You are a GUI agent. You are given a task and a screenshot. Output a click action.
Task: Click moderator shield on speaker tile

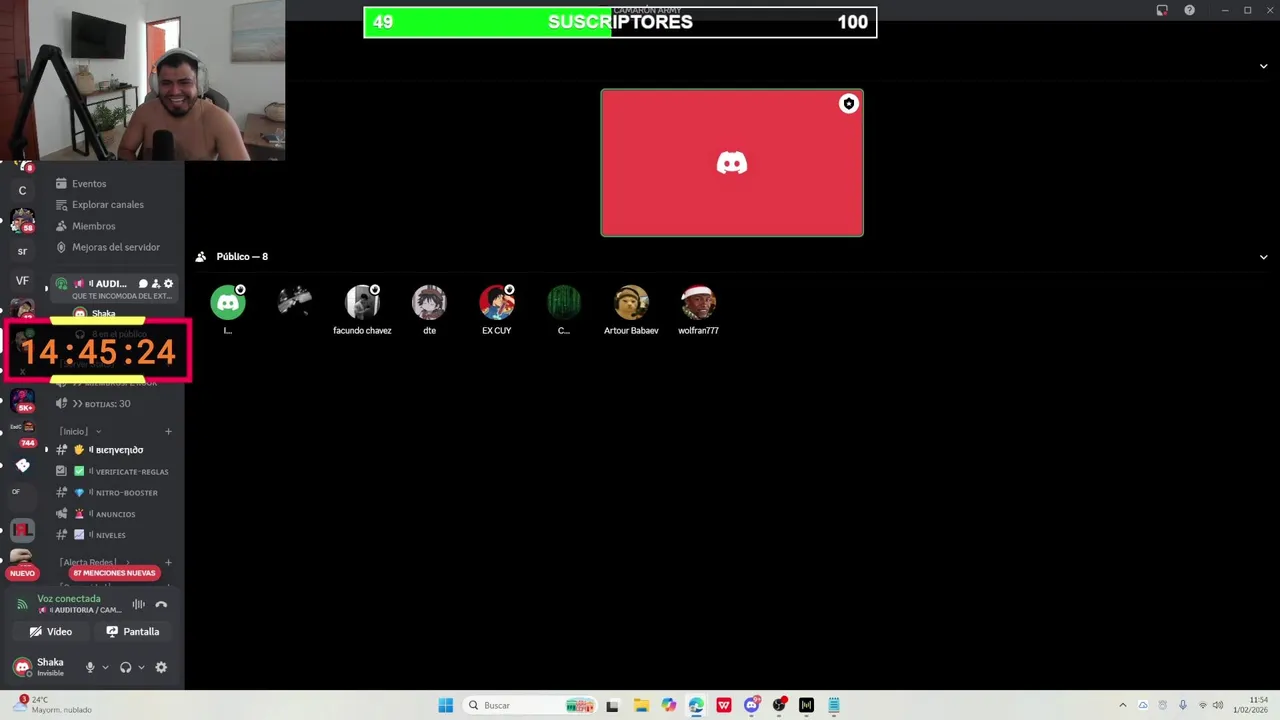coord(848,104)
